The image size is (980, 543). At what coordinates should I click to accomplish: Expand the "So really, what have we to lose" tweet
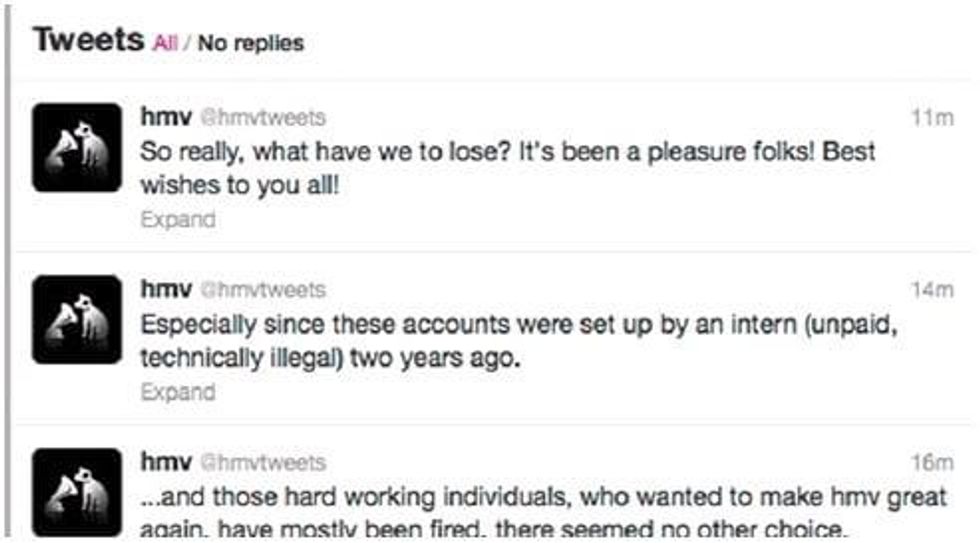click(x=178, y=220)
